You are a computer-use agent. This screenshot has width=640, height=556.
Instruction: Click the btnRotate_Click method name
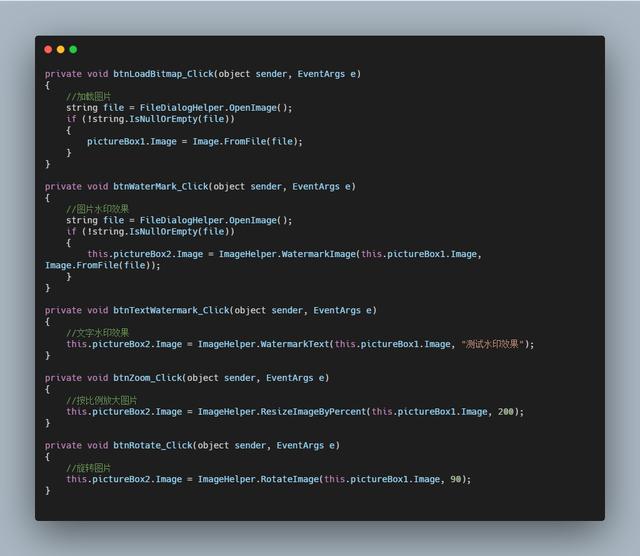tap(153, 445)
